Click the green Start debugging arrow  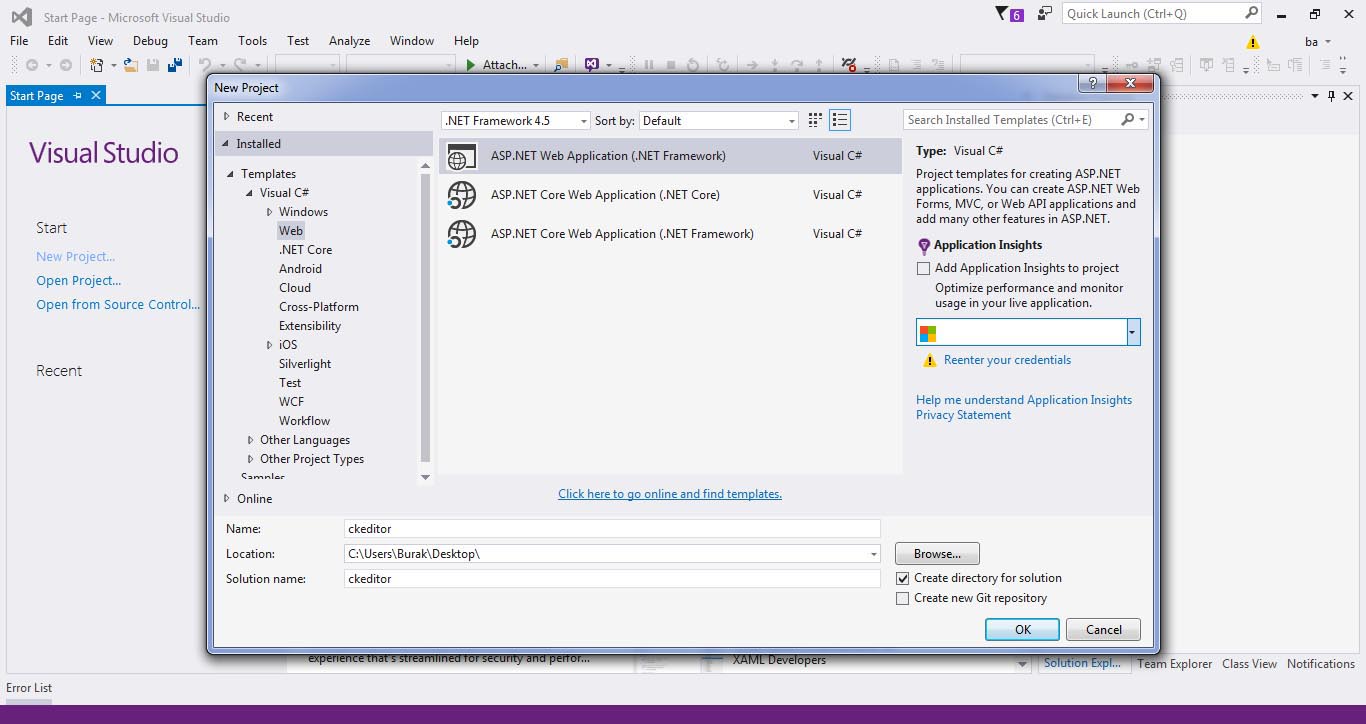(471, 65)
